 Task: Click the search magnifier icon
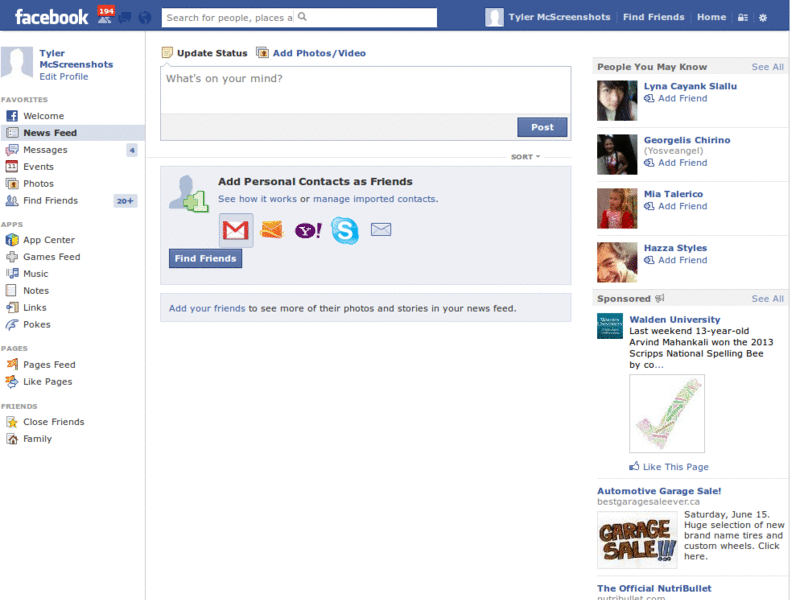[x=302, y=17]
